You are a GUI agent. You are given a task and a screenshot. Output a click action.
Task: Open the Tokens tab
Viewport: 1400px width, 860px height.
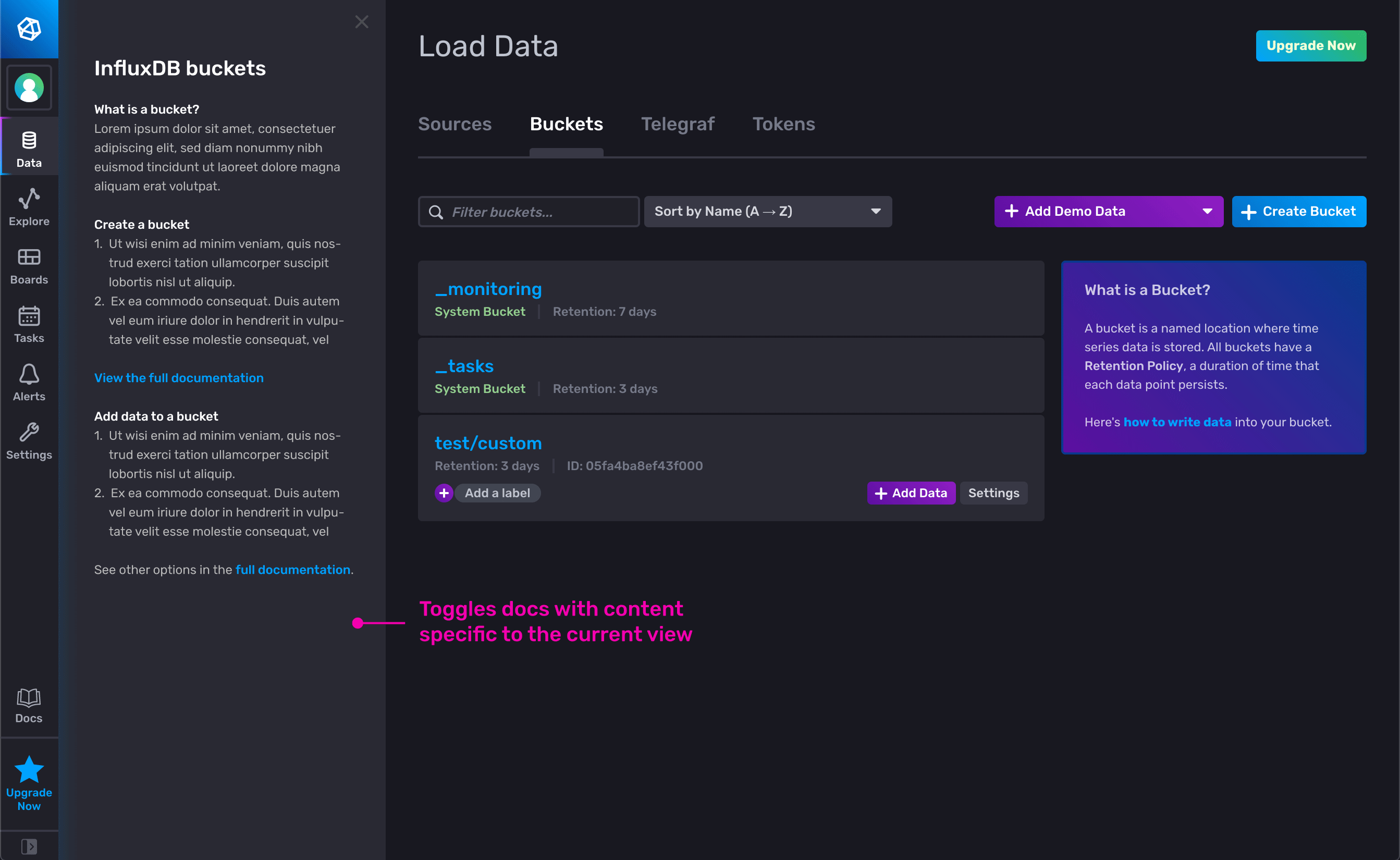click(x=783, y=124)
